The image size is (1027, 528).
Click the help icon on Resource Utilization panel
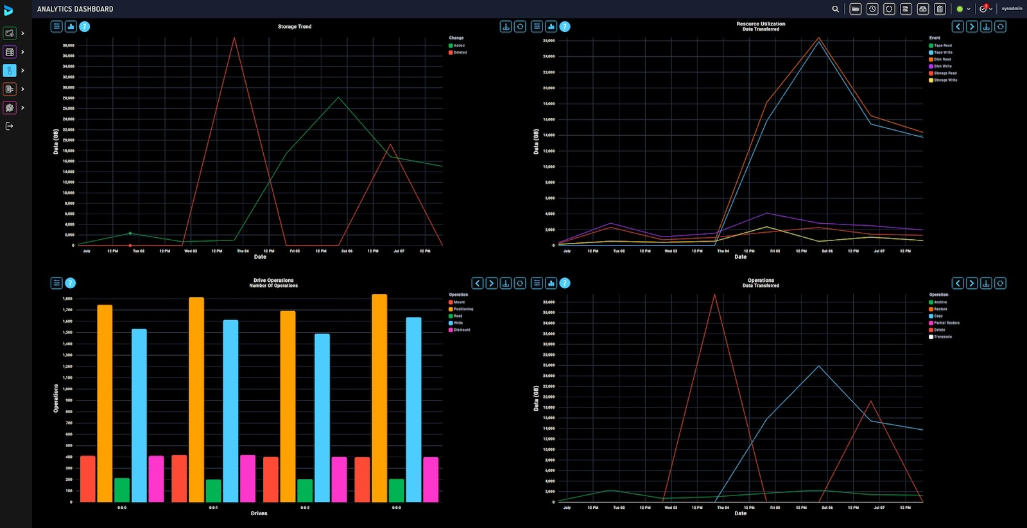coord(565,27)
